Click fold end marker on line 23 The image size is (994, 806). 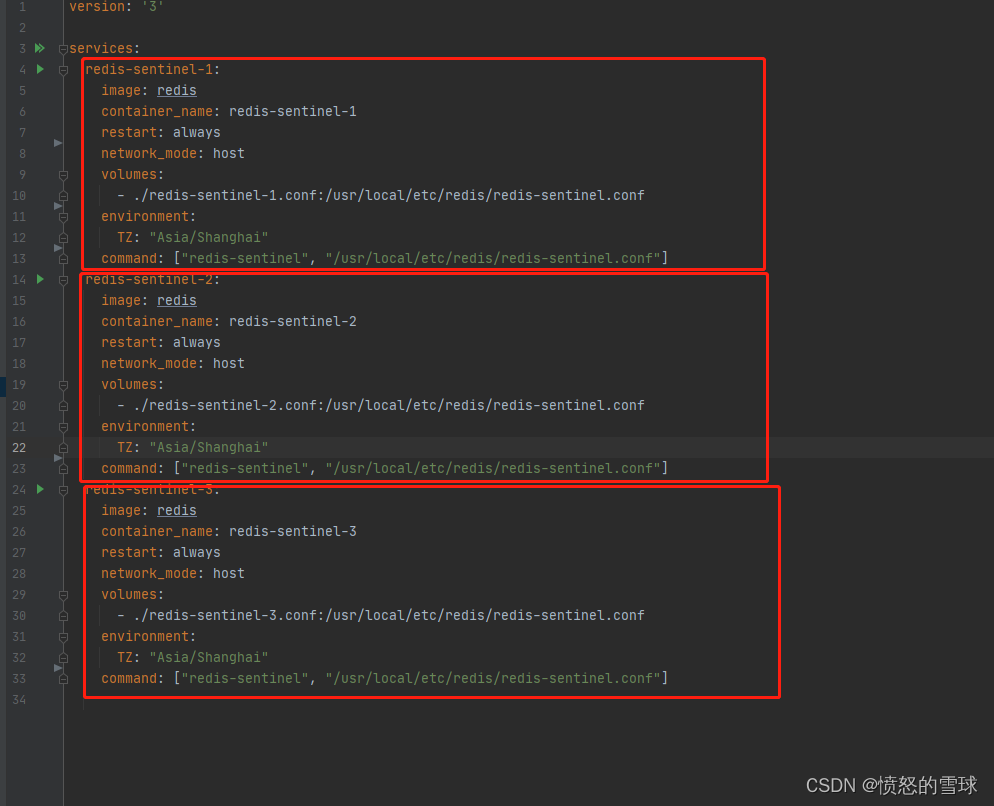pyautogui.click(x=63, y=469)
